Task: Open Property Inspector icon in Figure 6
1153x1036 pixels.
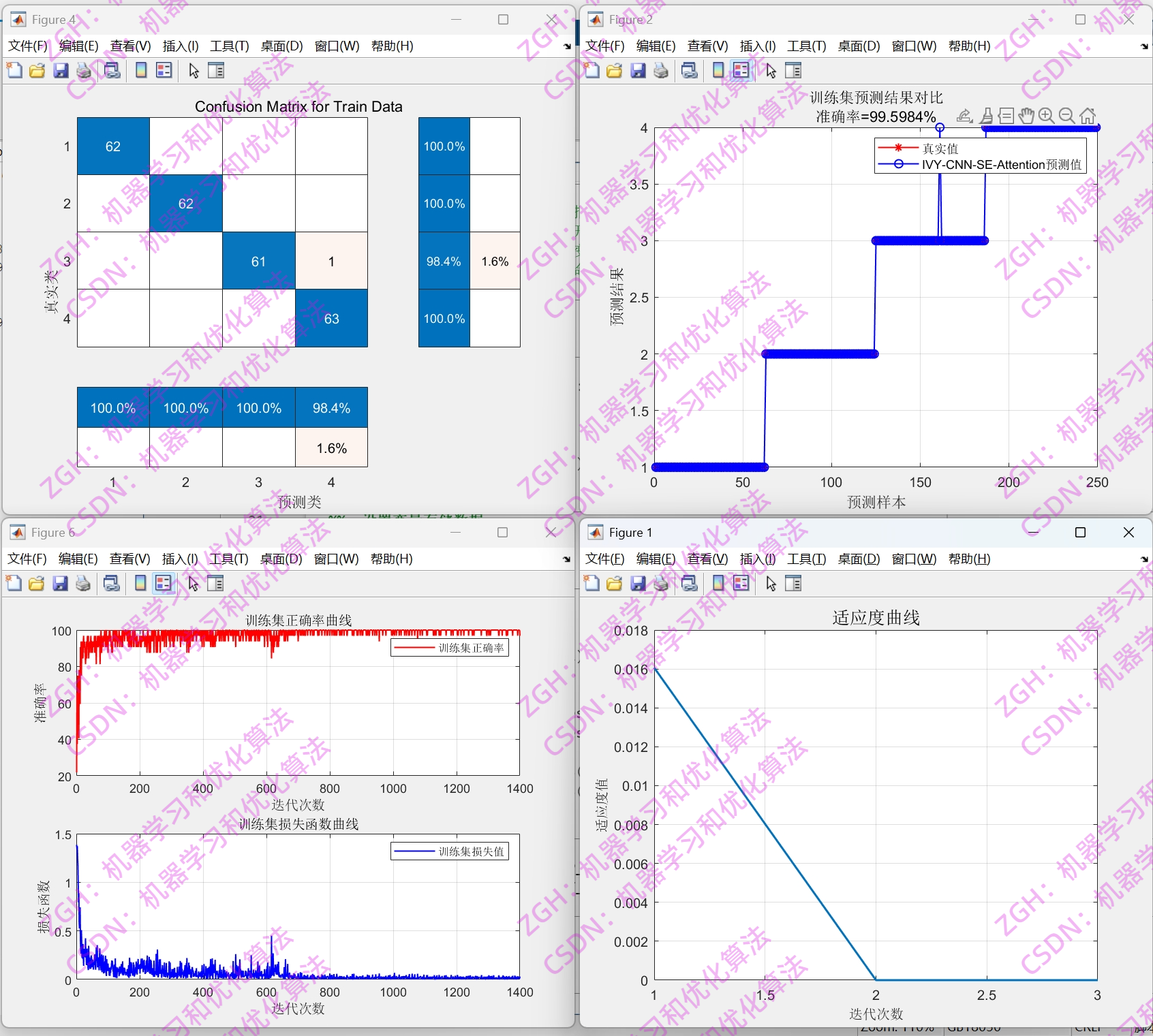Action: (x=215, y=583)
